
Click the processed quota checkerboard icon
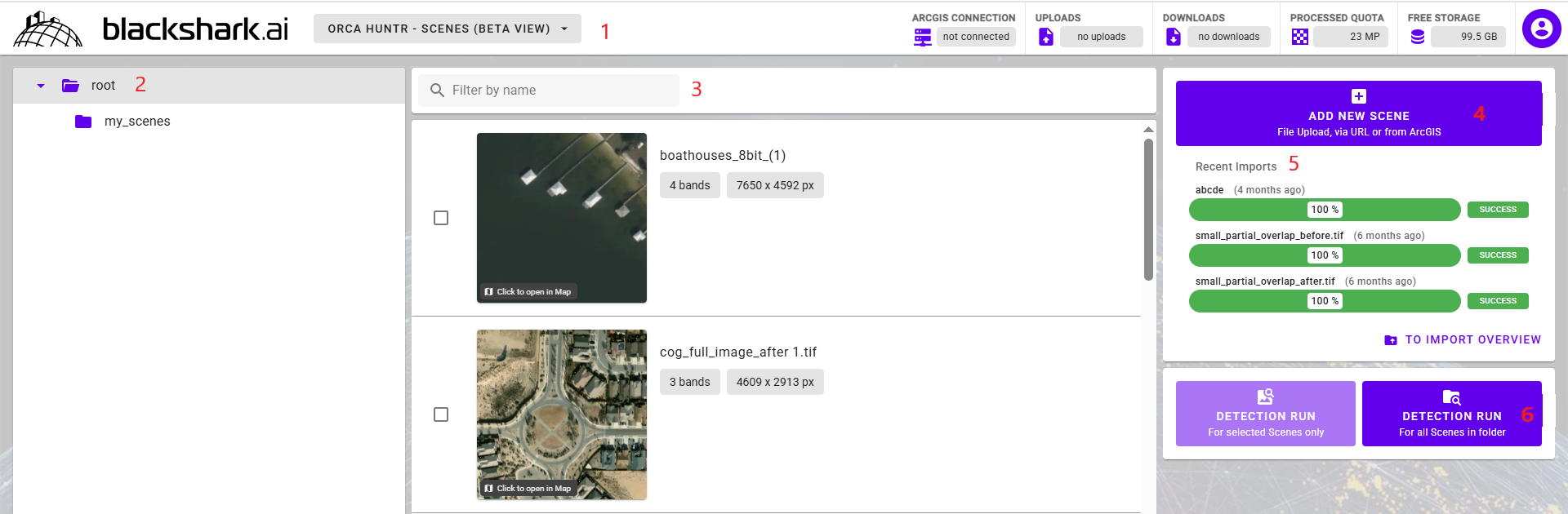click(1300, 37)
